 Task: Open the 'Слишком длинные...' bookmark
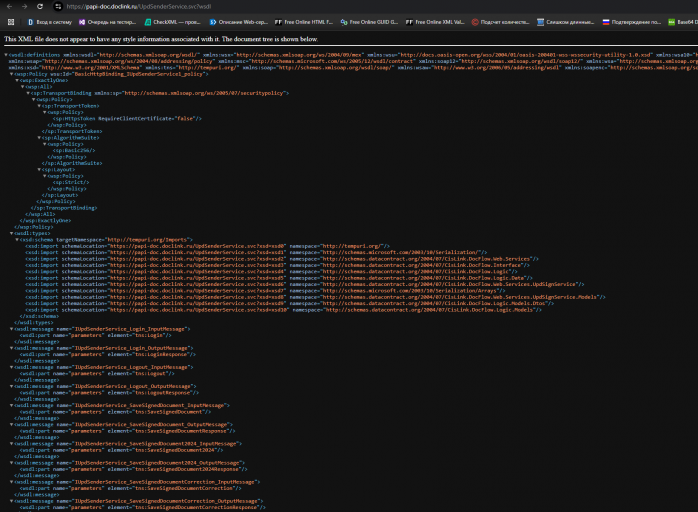[566, 22]
